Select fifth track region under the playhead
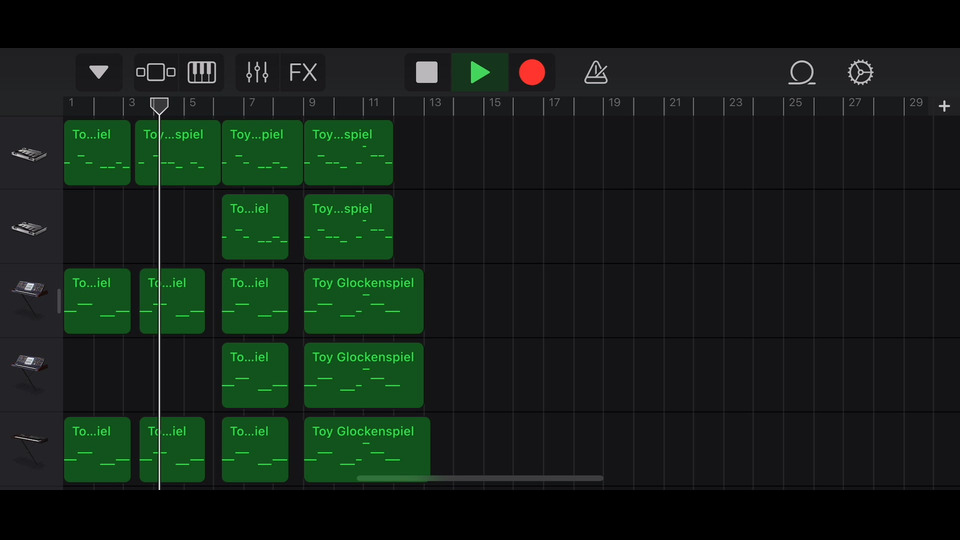The height and width of the screenshot is (540, 960). 172,449
